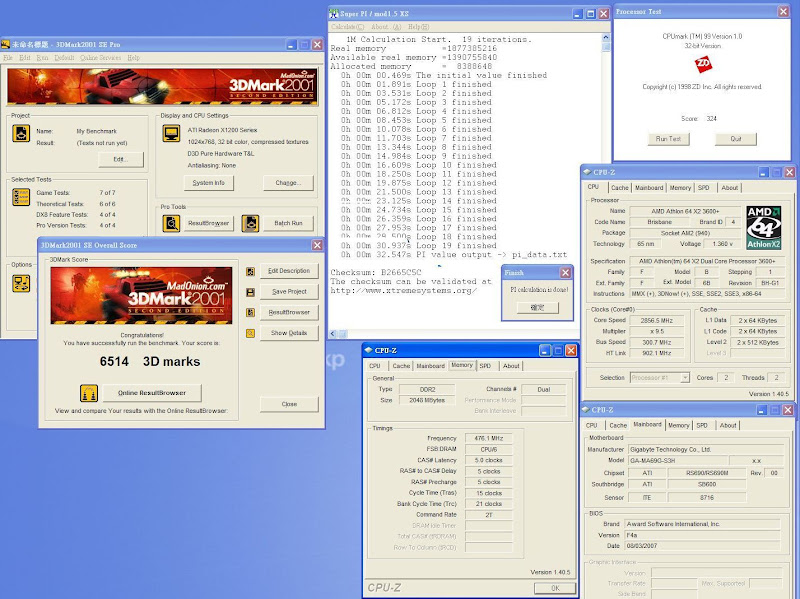Switch to Cache tab in CPU-Z Mainboard window
Viewport: 800px width, 599px height.
tap(618, 426)
